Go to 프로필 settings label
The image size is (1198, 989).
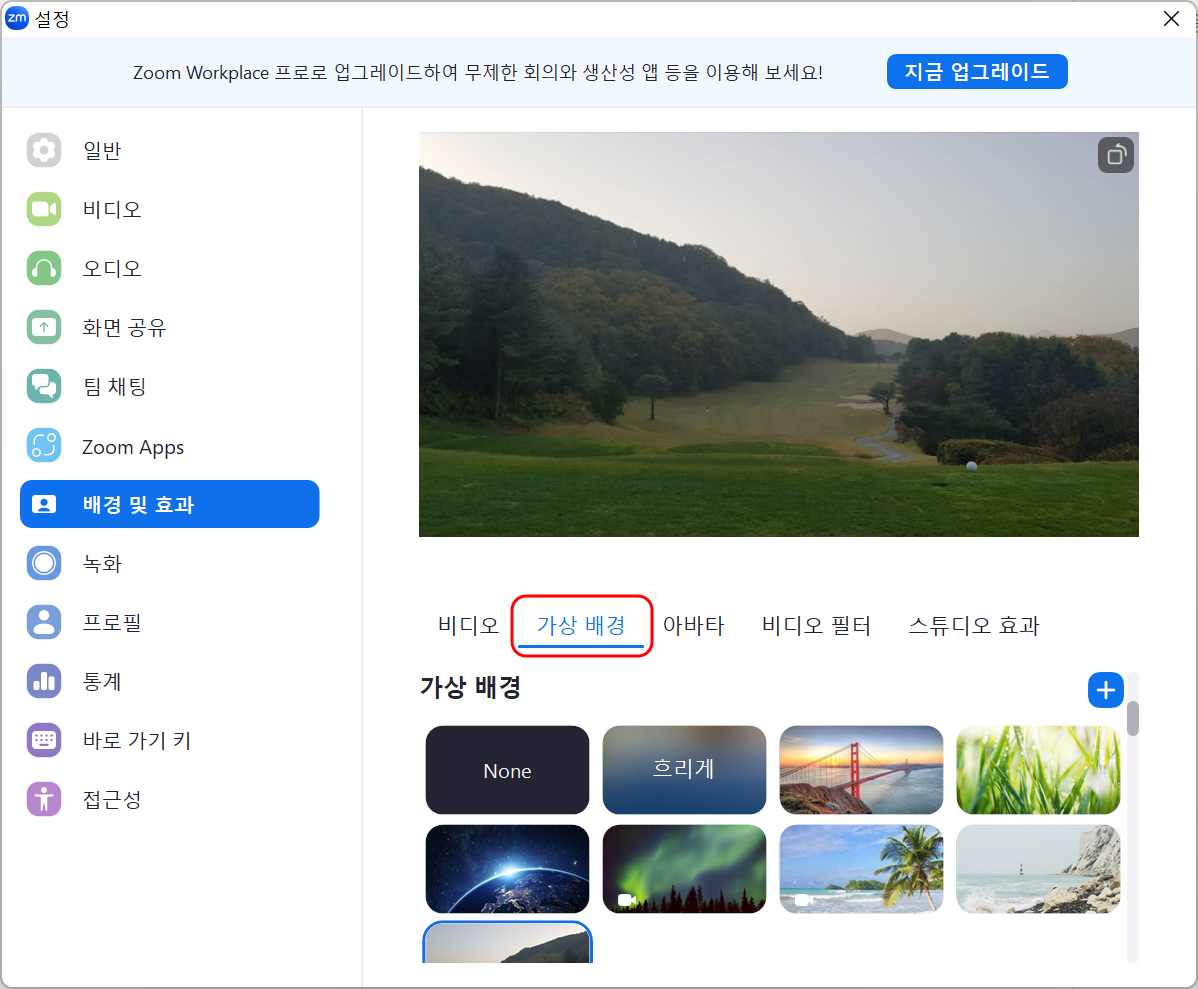112,623
